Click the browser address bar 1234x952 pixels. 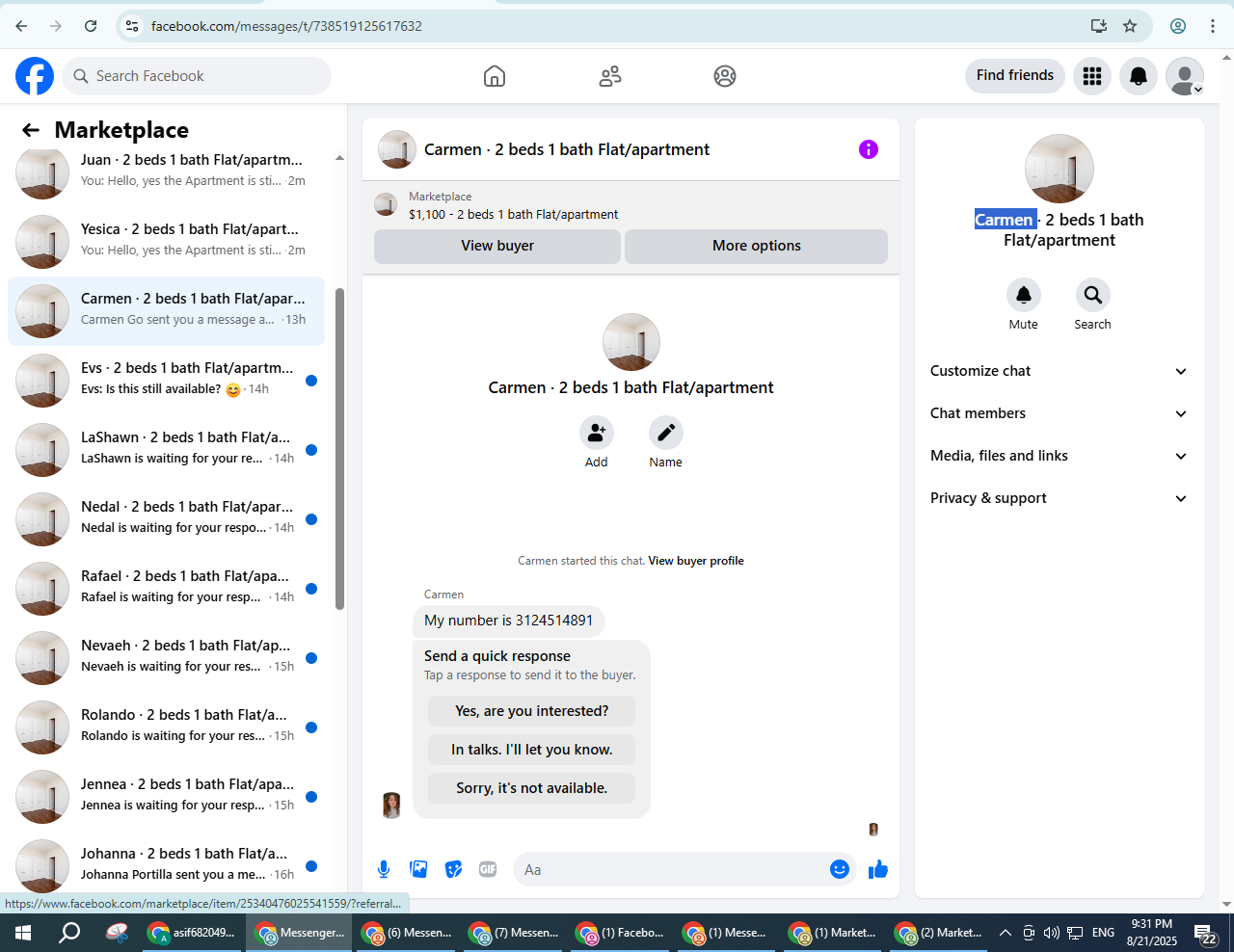point(617,26)
